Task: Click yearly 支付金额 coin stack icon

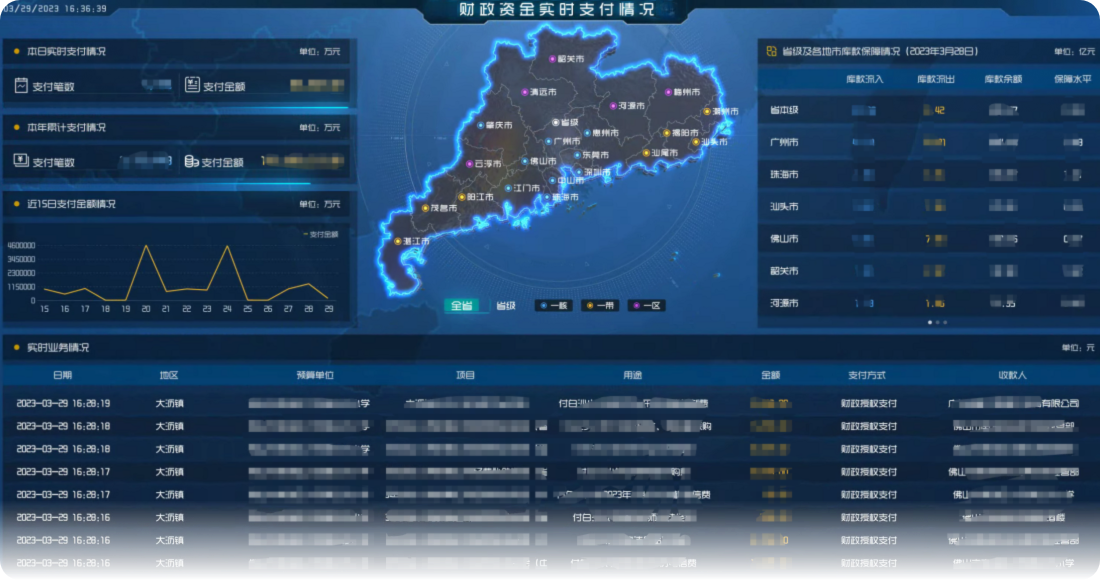Action: pyautogui.click(x=190, y=161)
